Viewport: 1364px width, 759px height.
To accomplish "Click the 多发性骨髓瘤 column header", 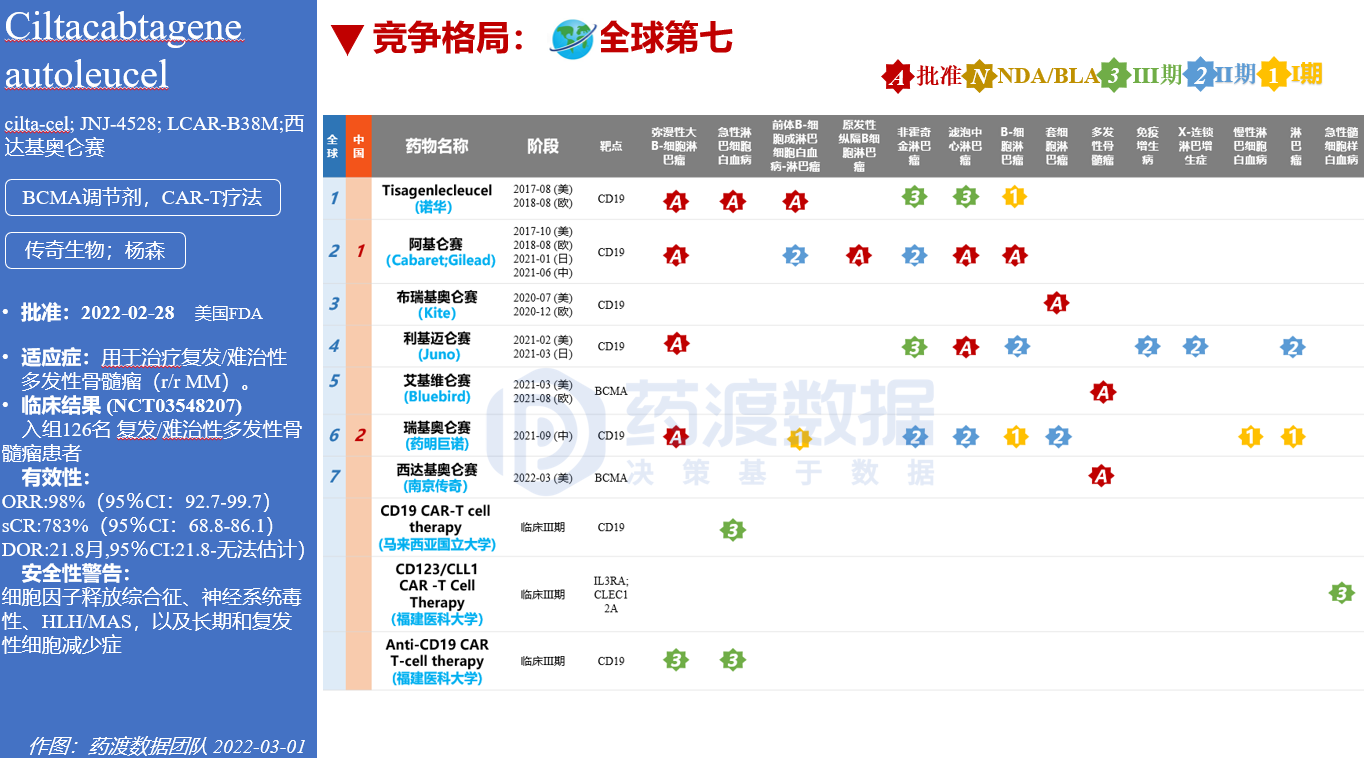I will [1103, 146].
